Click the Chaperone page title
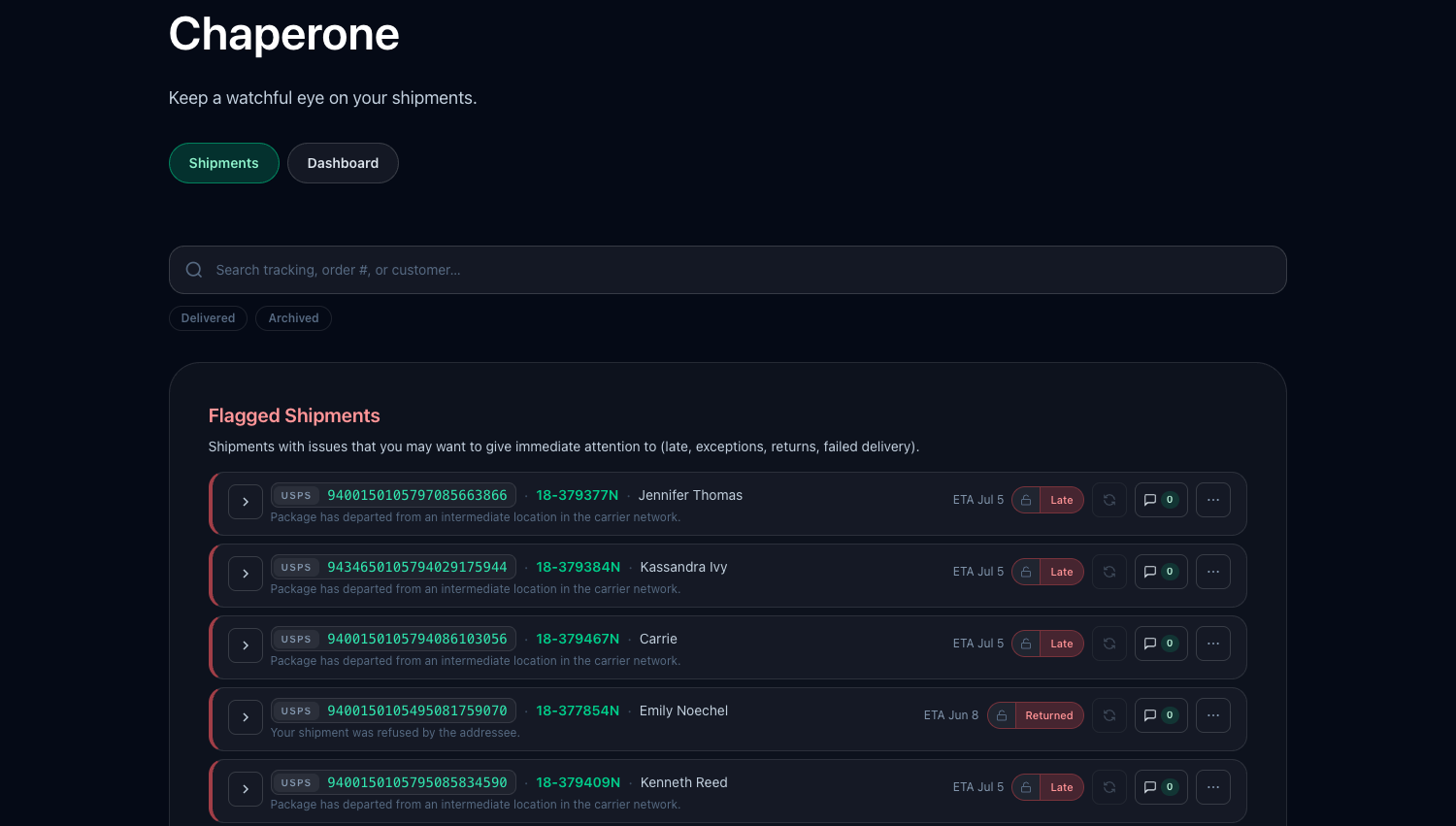This screenshot has height=826, width=1456. 283,34
